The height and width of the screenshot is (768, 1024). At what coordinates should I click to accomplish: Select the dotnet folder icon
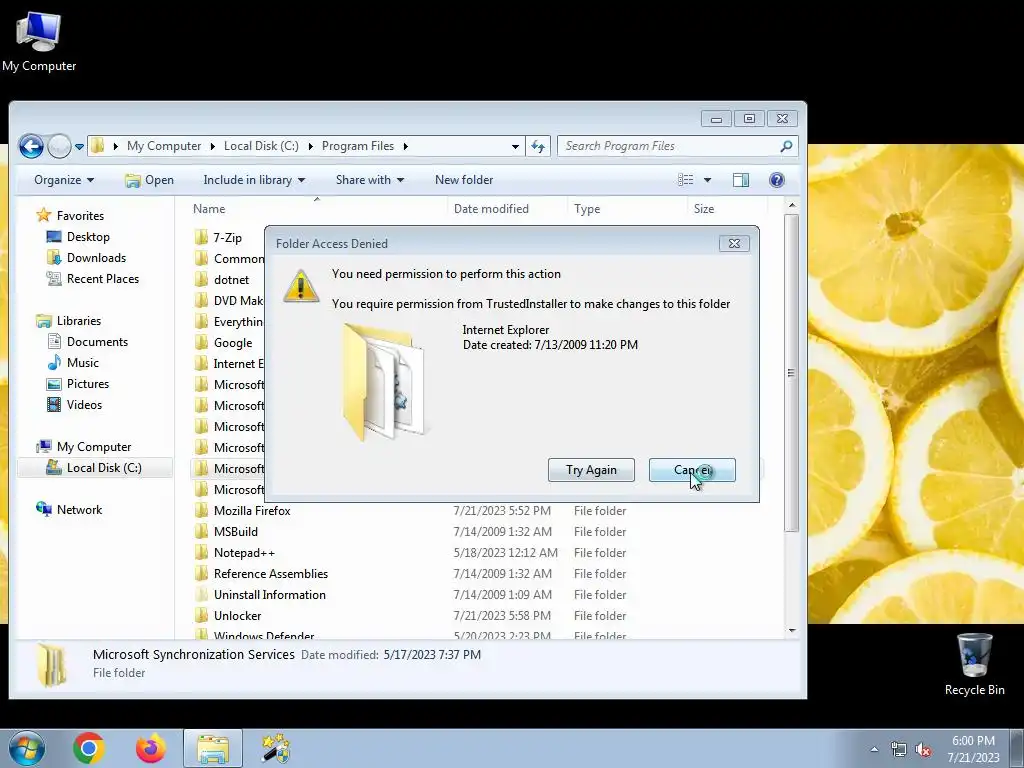(201, 280)
